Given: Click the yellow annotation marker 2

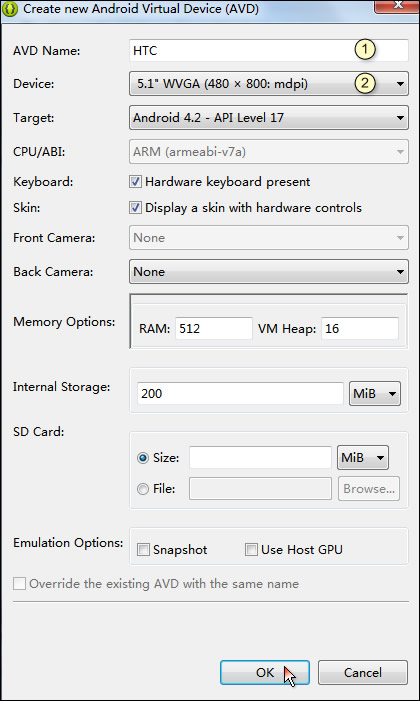Looking at the screenshot, I should tap(365, 83).
